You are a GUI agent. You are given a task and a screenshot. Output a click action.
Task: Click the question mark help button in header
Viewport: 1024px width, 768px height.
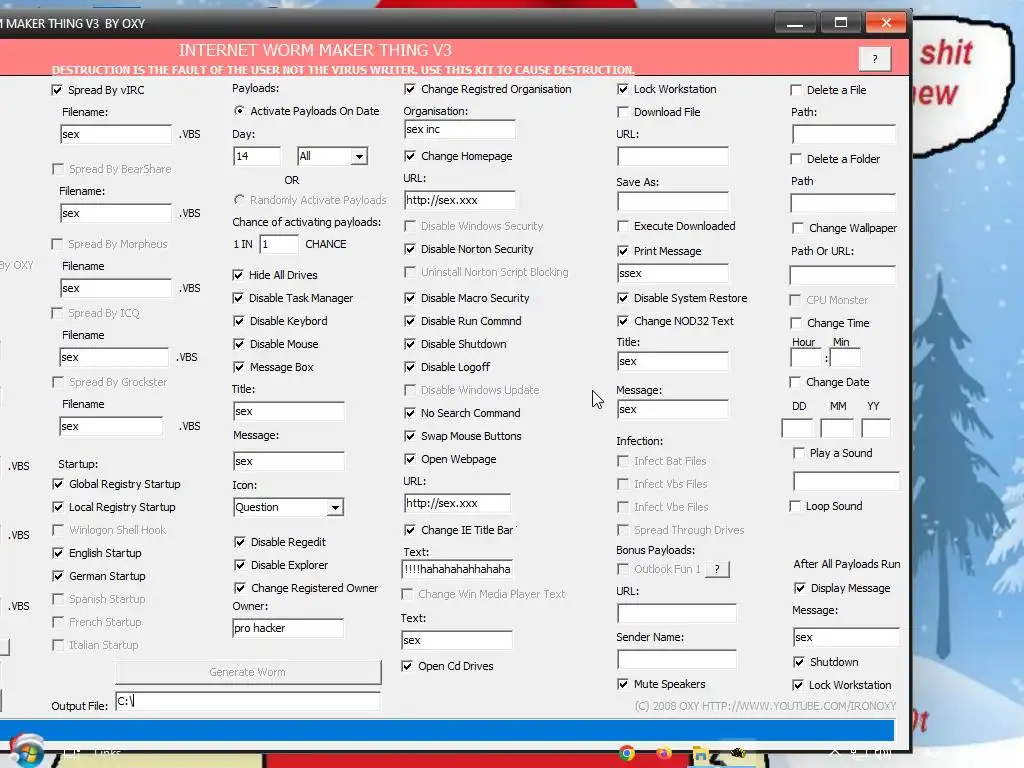pos(875,59)
